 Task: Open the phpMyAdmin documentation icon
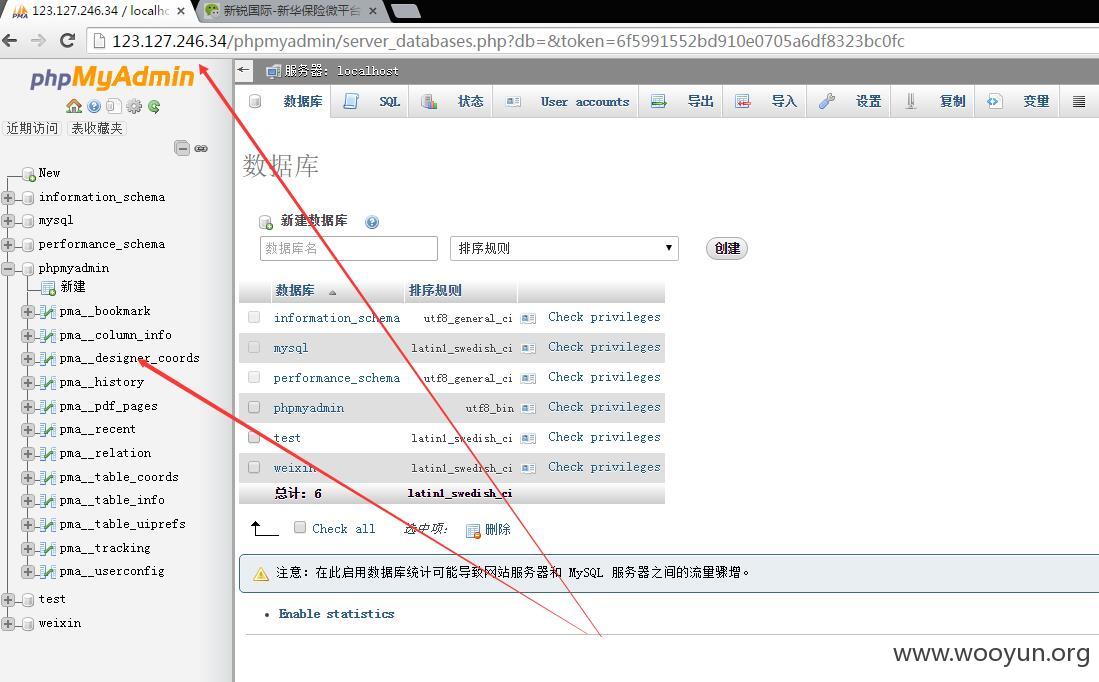click(94, 106)
